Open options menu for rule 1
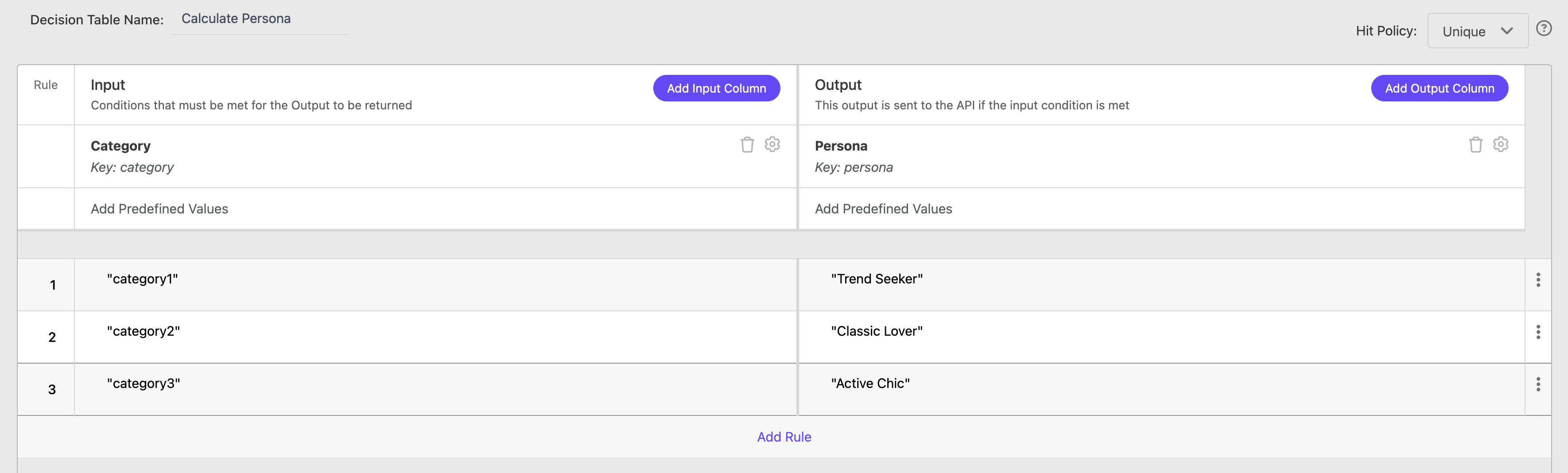 pos(1537,279)
